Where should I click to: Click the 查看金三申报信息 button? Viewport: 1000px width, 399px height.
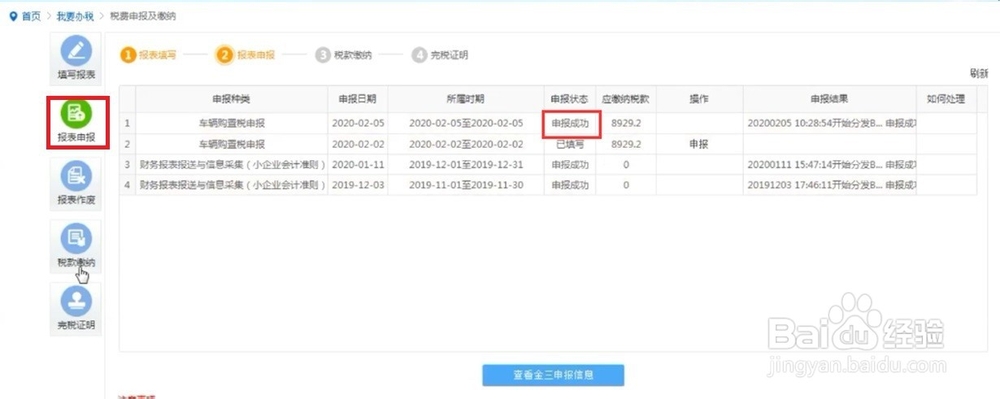[x=553, y=375]
